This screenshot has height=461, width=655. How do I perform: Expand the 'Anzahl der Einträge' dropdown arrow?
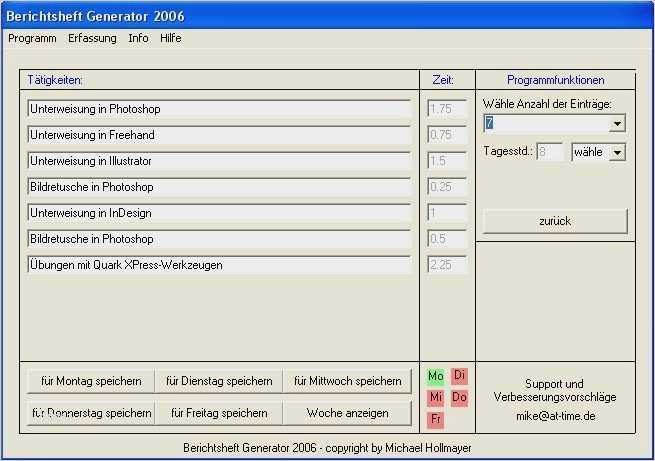[617, 124]
